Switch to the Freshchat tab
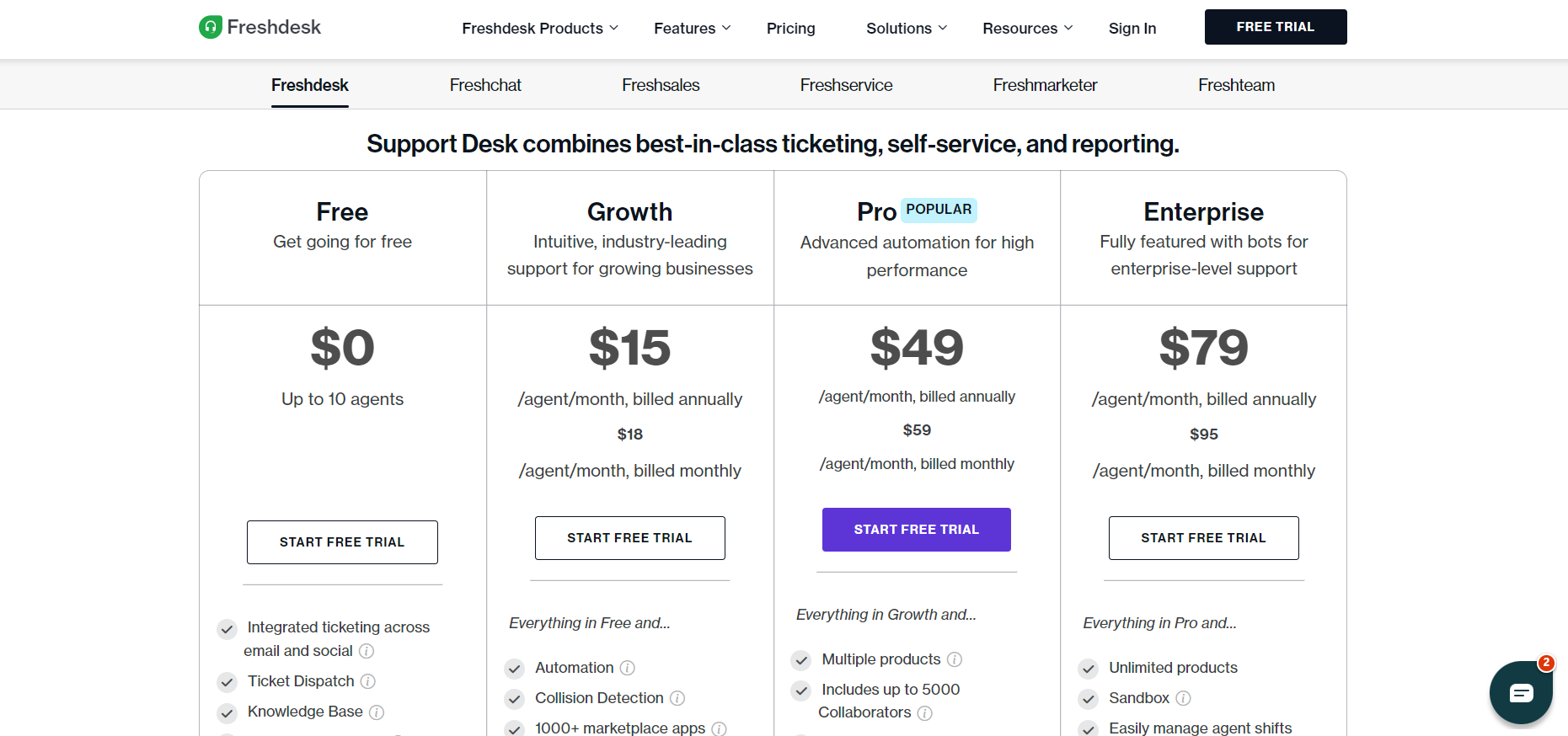The height and width of the screenshot is (736, 1568). (485, 85)
